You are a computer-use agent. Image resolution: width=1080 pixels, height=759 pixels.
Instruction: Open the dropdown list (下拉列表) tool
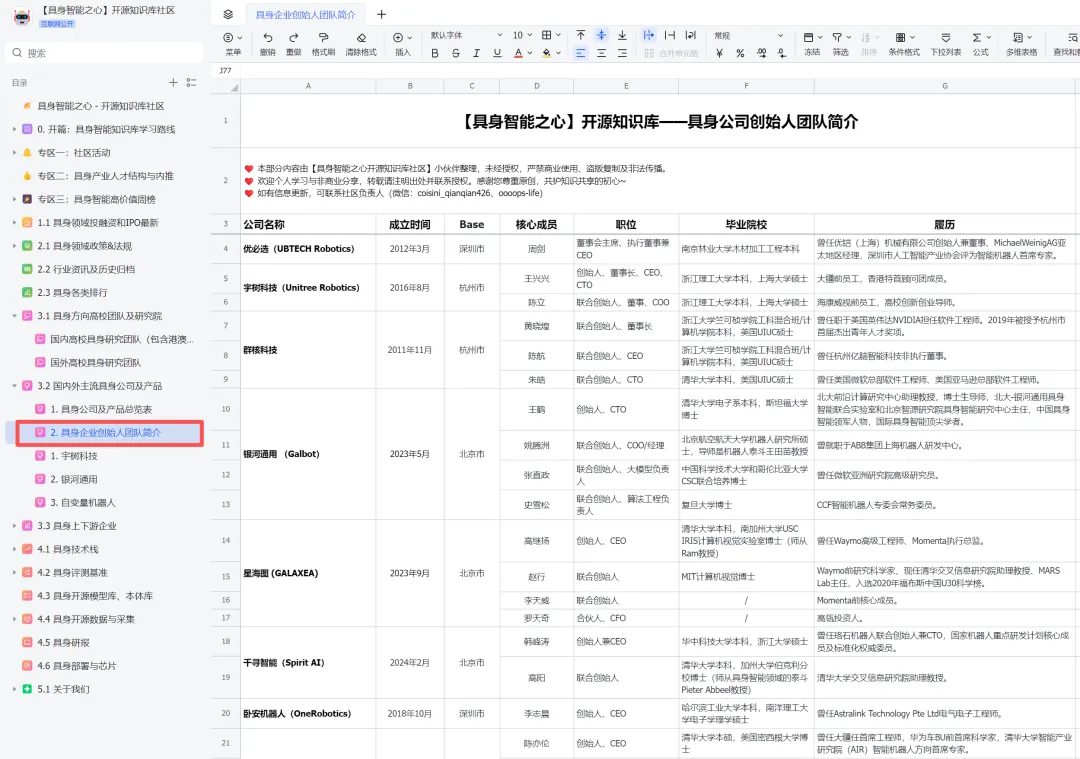(x=946, y=44)
